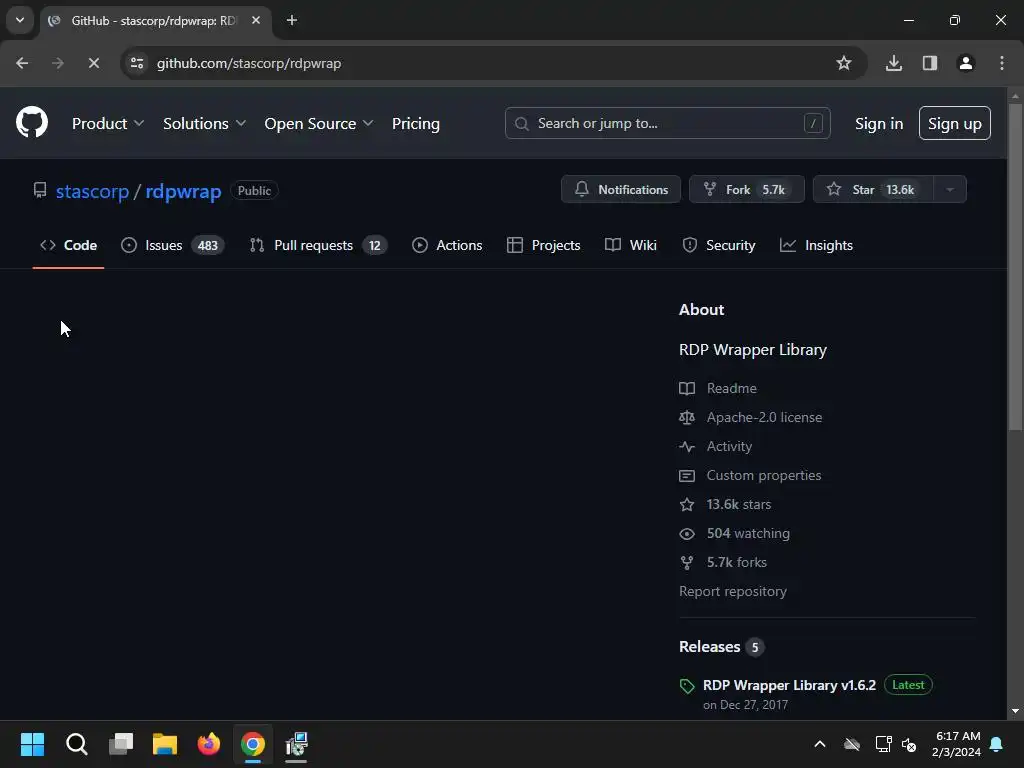The image size is (1024, 768).
Task: Open Task View on the taskbar
Action: coord(121,744)
